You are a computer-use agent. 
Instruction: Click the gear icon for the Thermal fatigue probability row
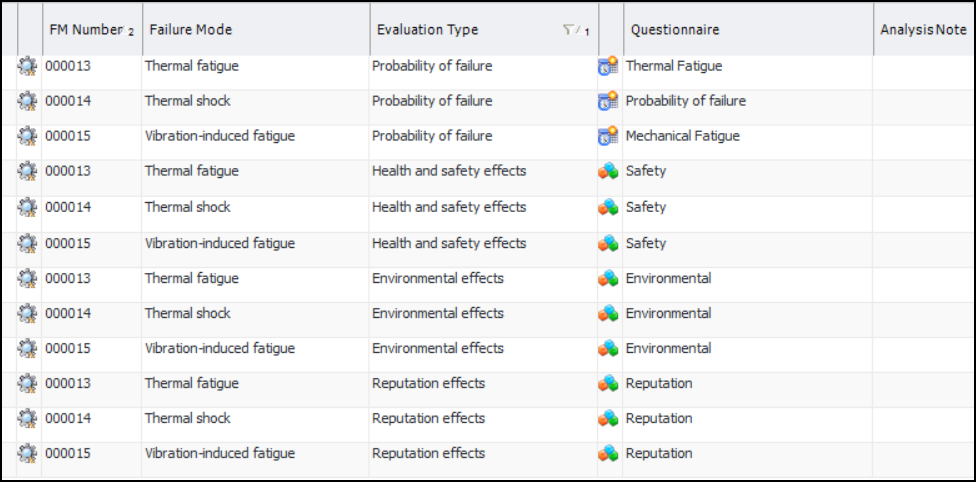pos(27,67)
